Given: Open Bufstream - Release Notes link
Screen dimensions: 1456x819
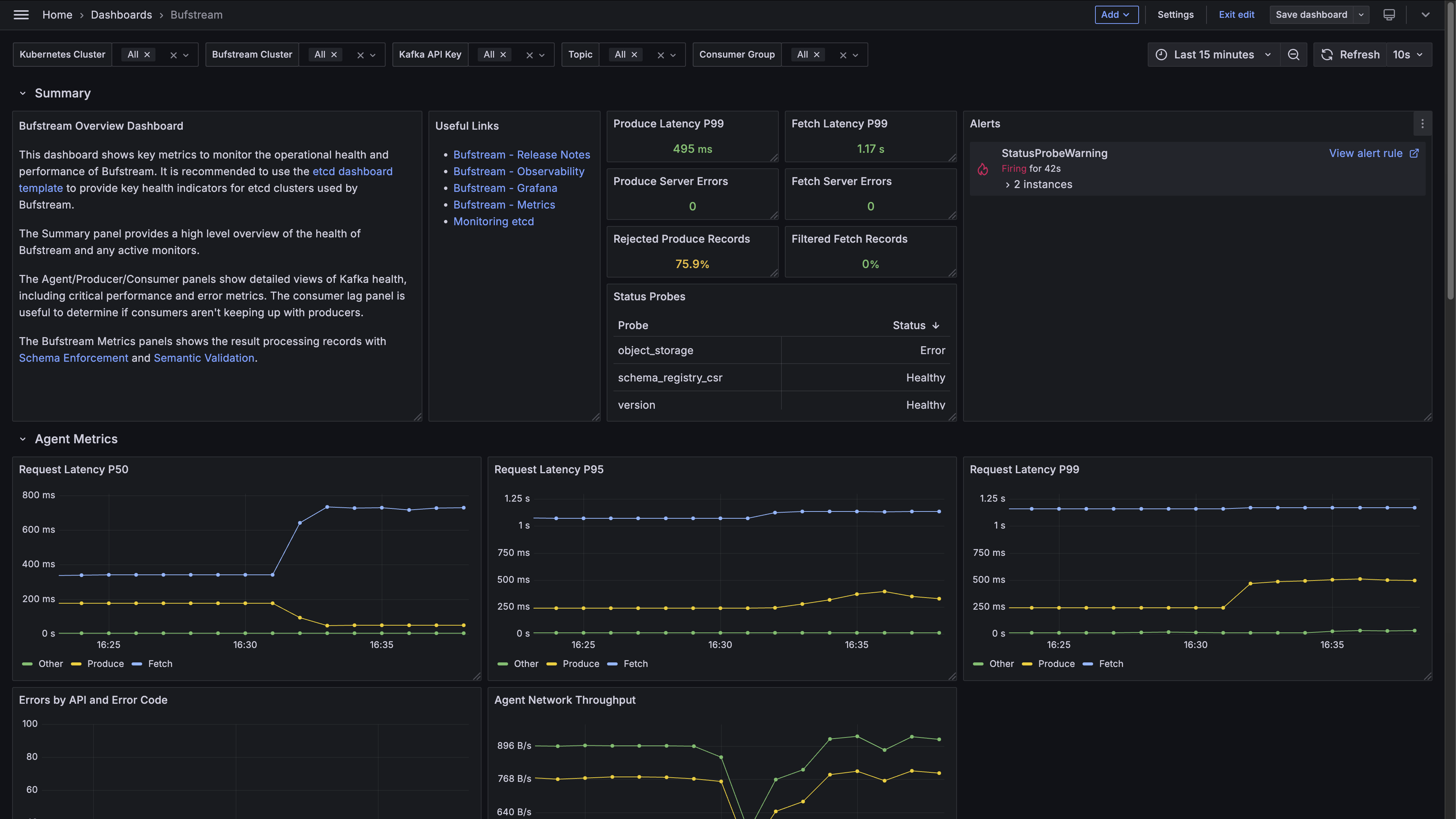Looking at the screenshot, I should pos(521,154).
